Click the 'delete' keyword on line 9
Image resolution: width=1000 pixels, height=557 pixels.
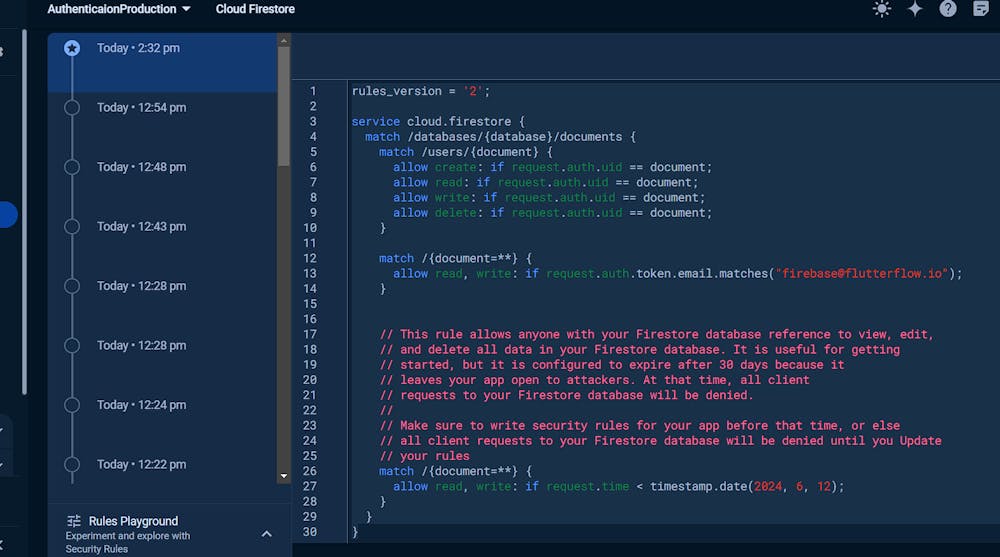pos(455,212)
